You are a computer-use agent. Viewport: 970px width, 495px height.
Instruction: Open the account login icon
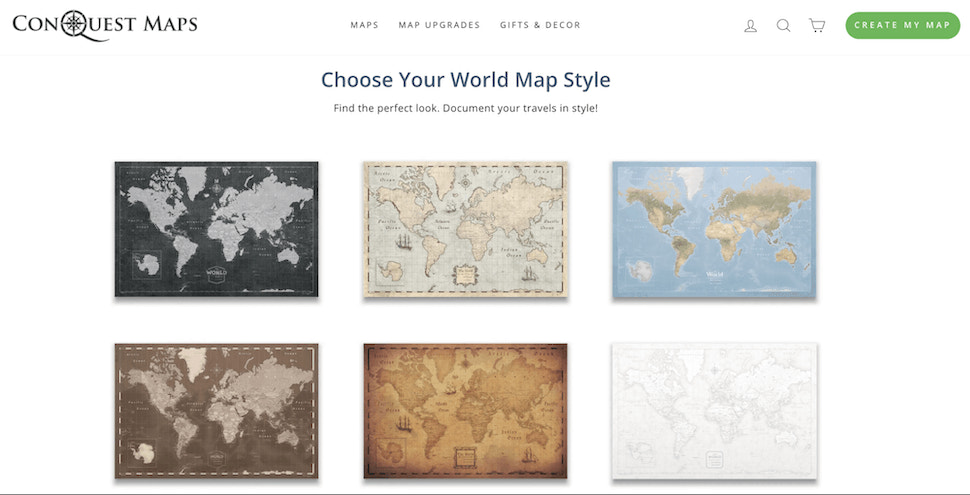tap(750, 25)
